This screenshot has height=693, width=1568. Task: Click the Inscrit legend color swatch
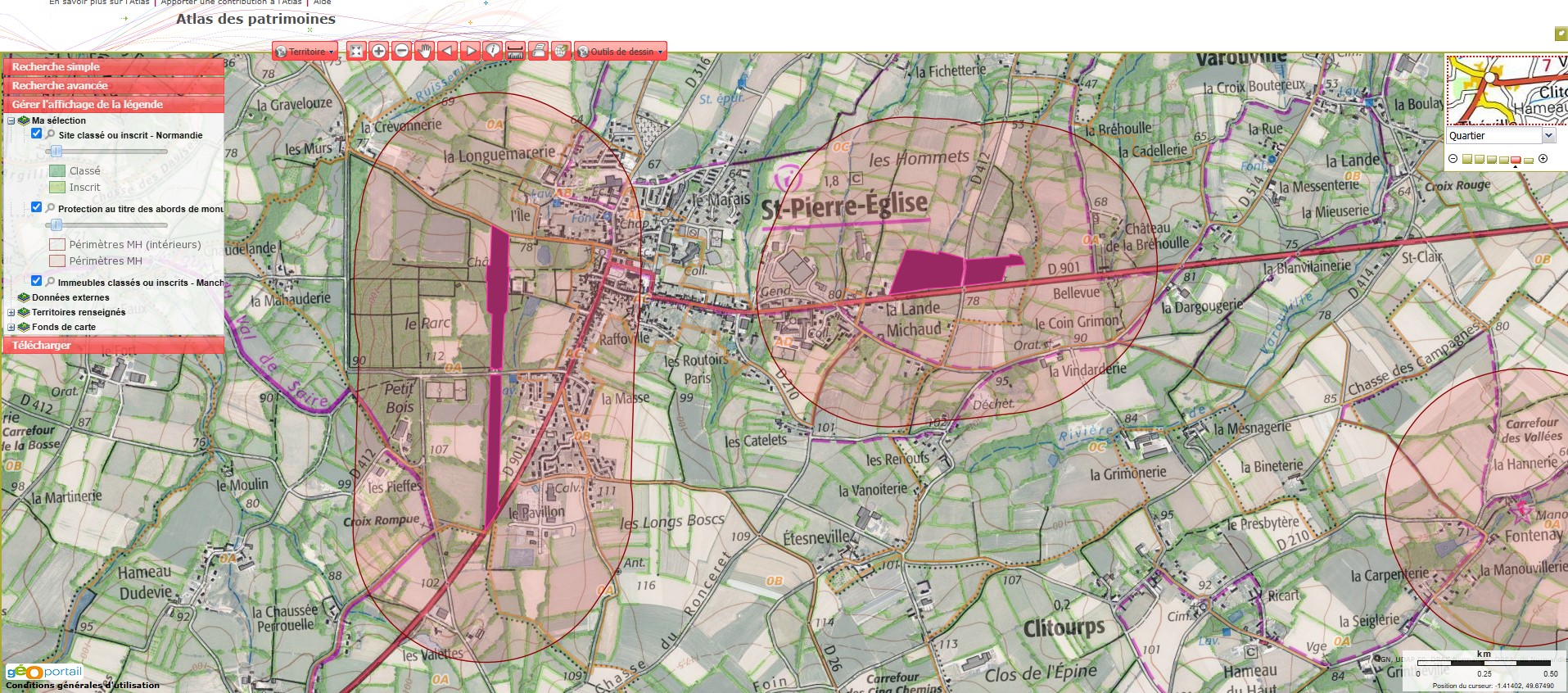(57, 188)
